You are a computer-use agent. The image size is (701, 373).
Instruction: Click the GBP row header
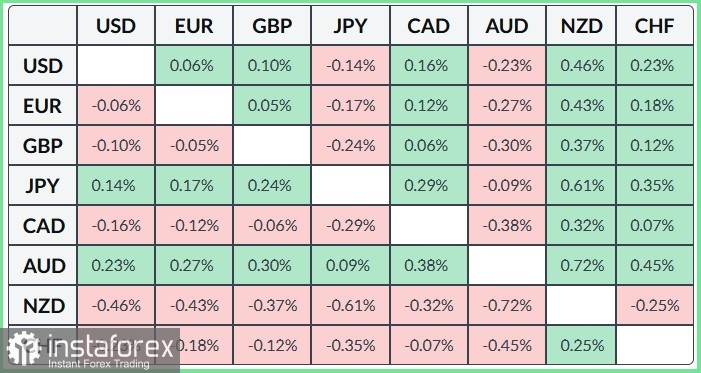click(x=42, y=146)
